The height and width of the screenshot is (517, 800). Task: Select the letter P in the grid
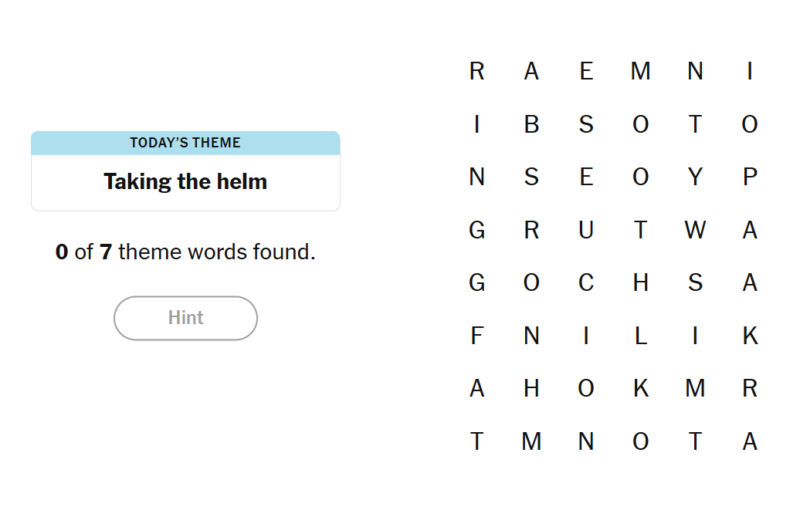(x=750, y=177)
